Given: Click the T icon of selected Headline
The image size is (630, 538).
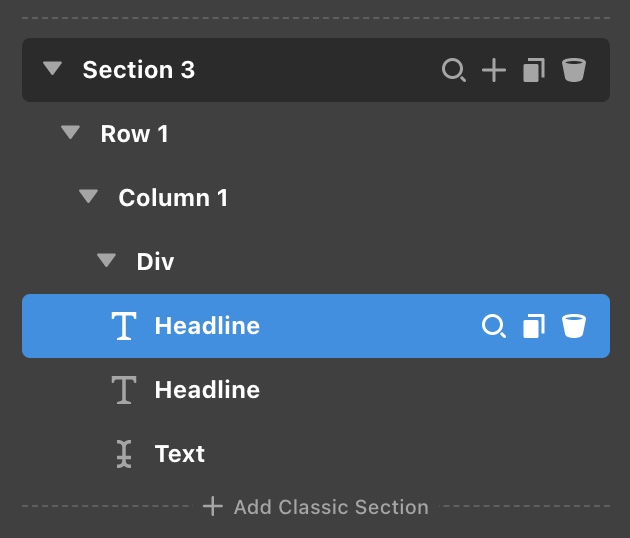Looking at the screenshot, I should click(x=124, y=326).
